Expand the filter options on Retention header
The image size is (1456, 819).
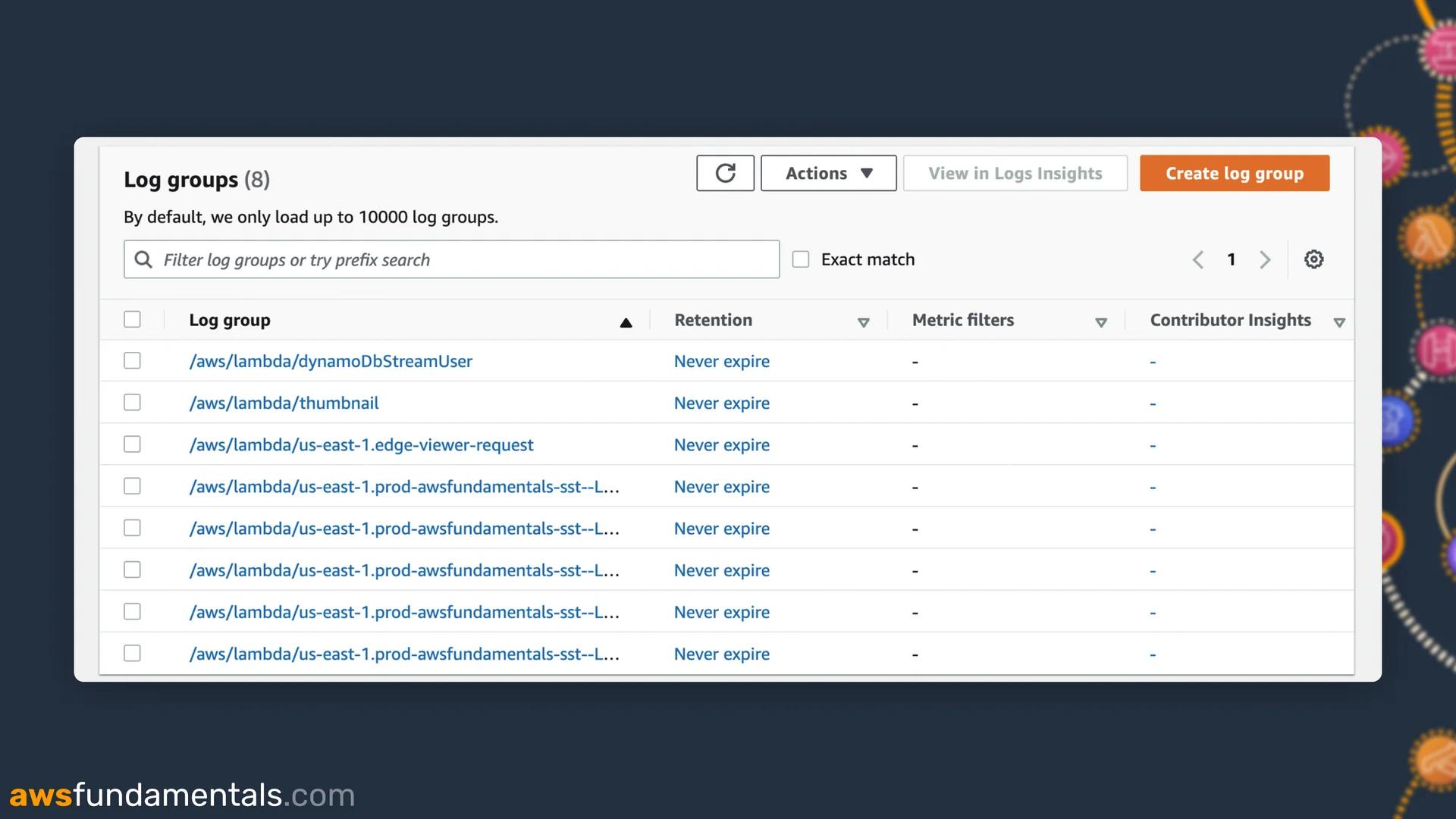coord(864,322)
